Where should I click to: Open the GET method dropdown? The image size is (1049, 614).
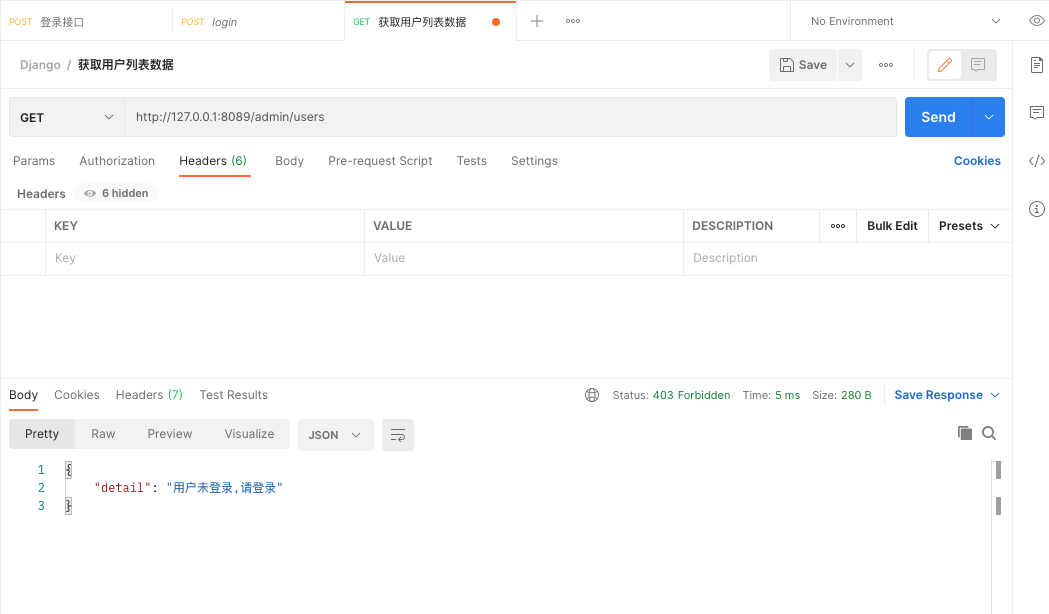click(67, 117)
